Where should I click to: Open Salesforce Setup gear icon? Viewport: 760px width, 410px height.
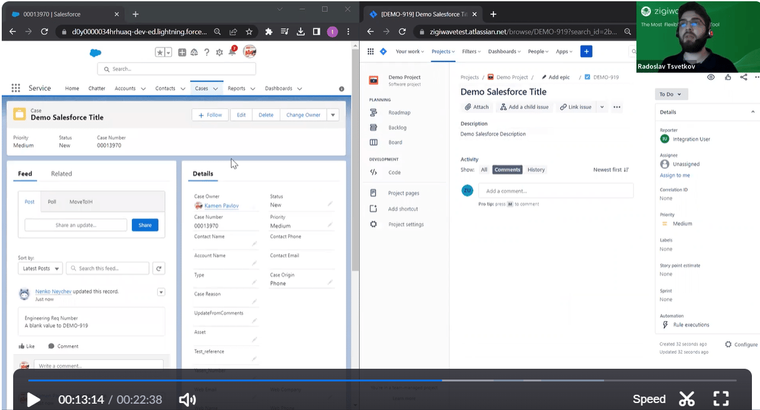[x=219, y=52]
